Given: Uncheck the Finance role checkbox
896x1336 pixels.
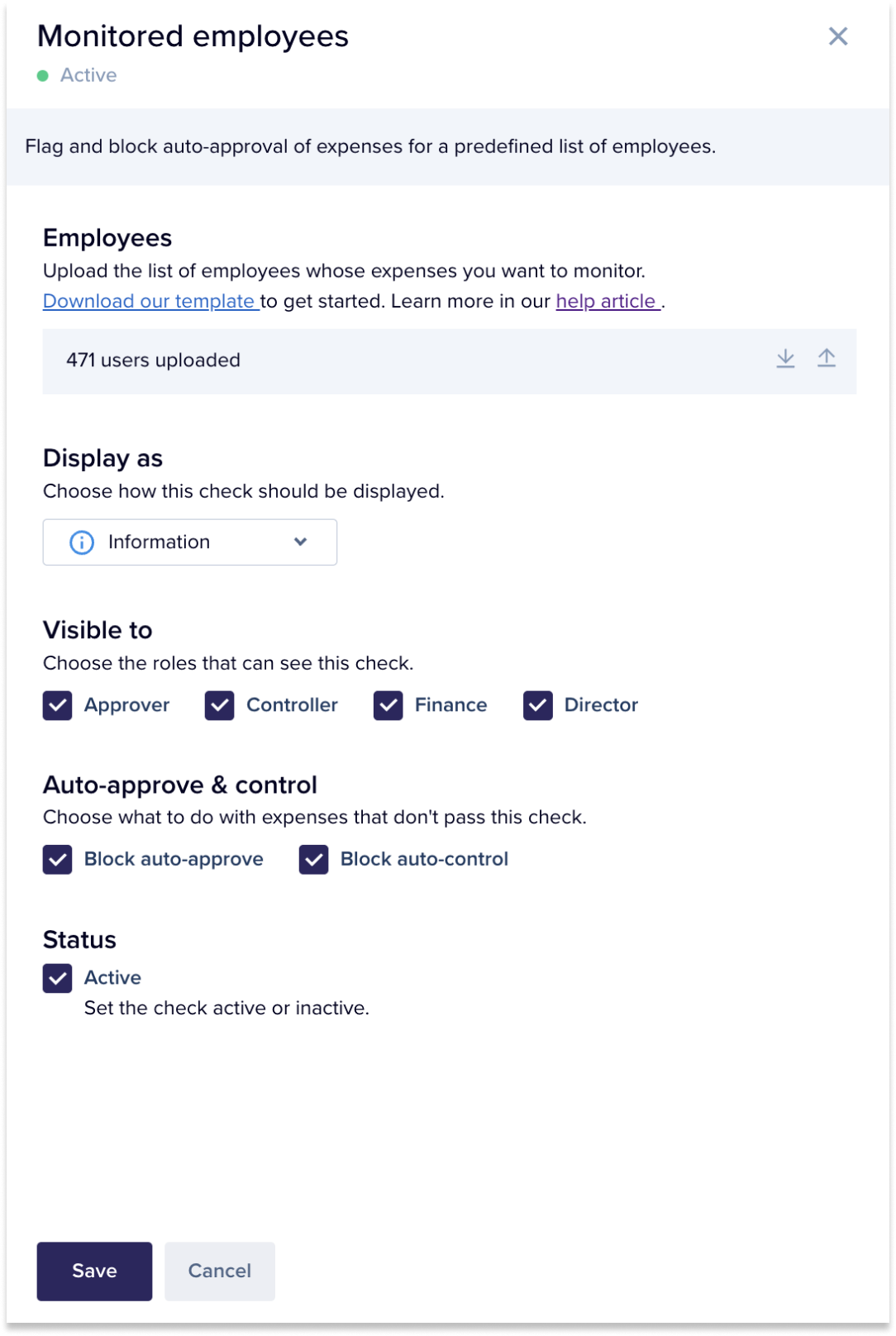Looking at the screenshot, I should point(388,705).
